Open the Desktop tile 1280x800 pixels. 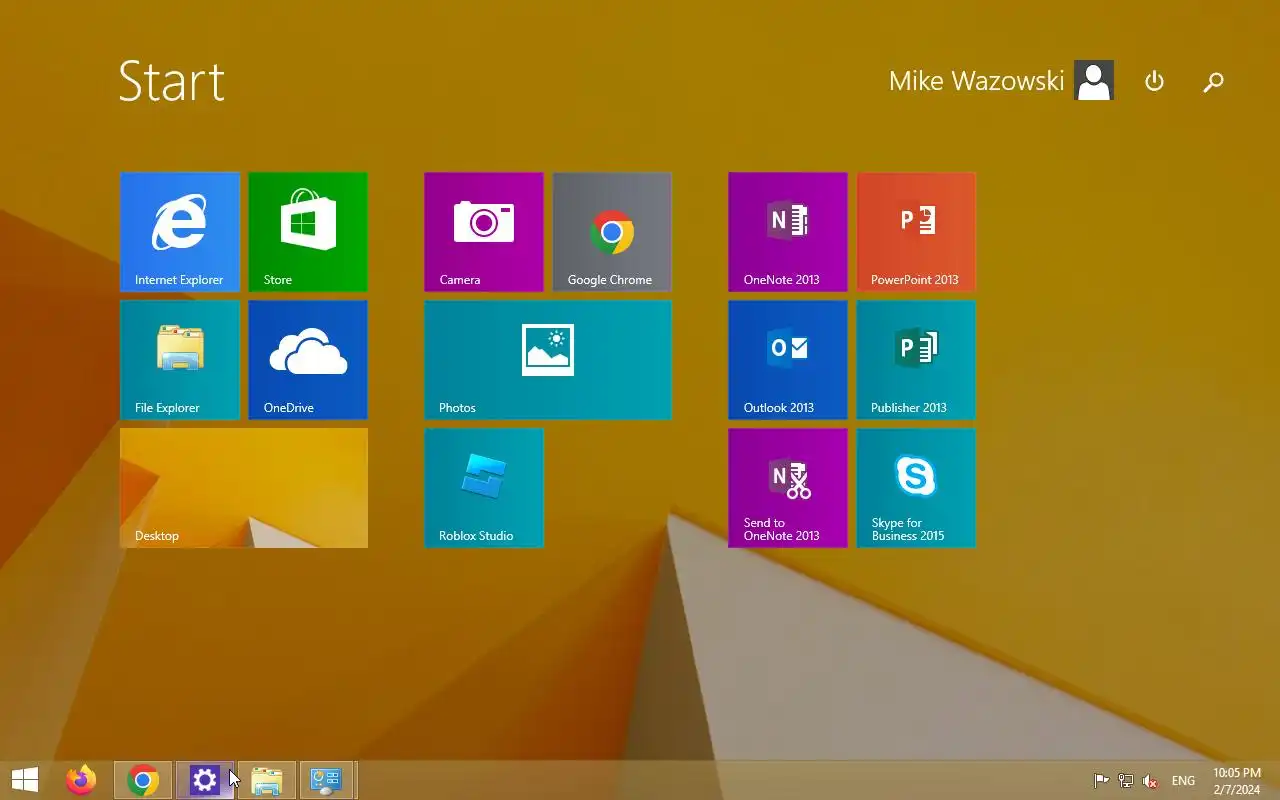point(244,488)
